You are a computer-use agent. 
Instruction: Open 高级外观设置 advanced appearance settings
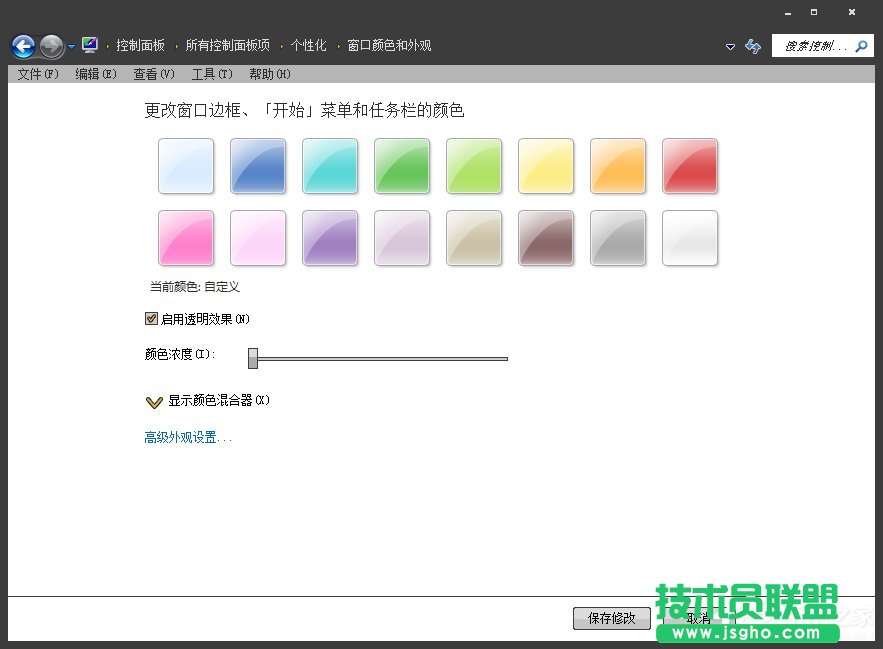[184, 437]
